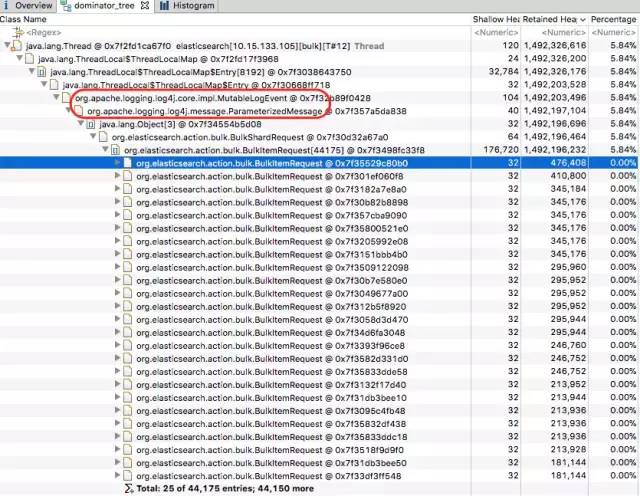Select BulkItemRequest @ 0x7f3049677a00 row
The height and width of the screenshot is (496, 640).
point(320,294)
